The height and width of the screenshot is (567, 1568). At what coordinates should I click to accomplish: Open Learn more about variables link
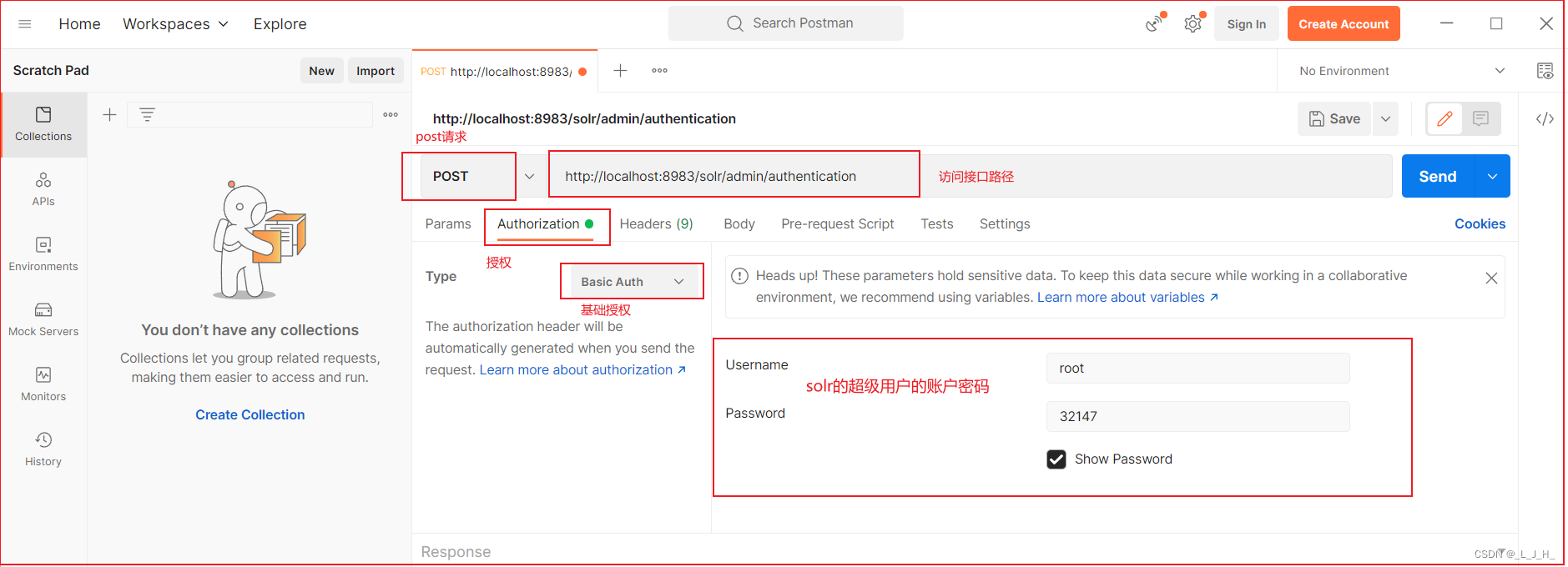click(x=1127, y=297)
